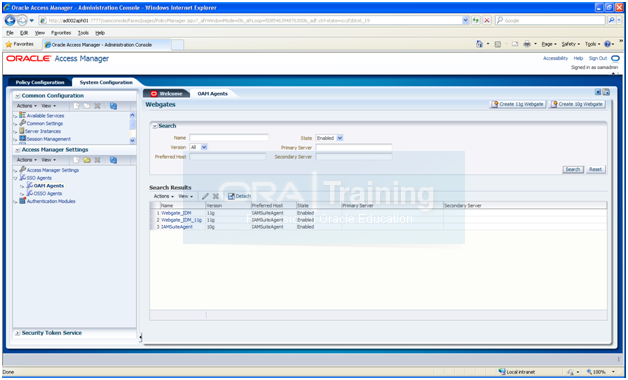Screen dimensions: 628x380
Task: Switch to the Policy Configuration tab
Action: click(x=40, y=82)
